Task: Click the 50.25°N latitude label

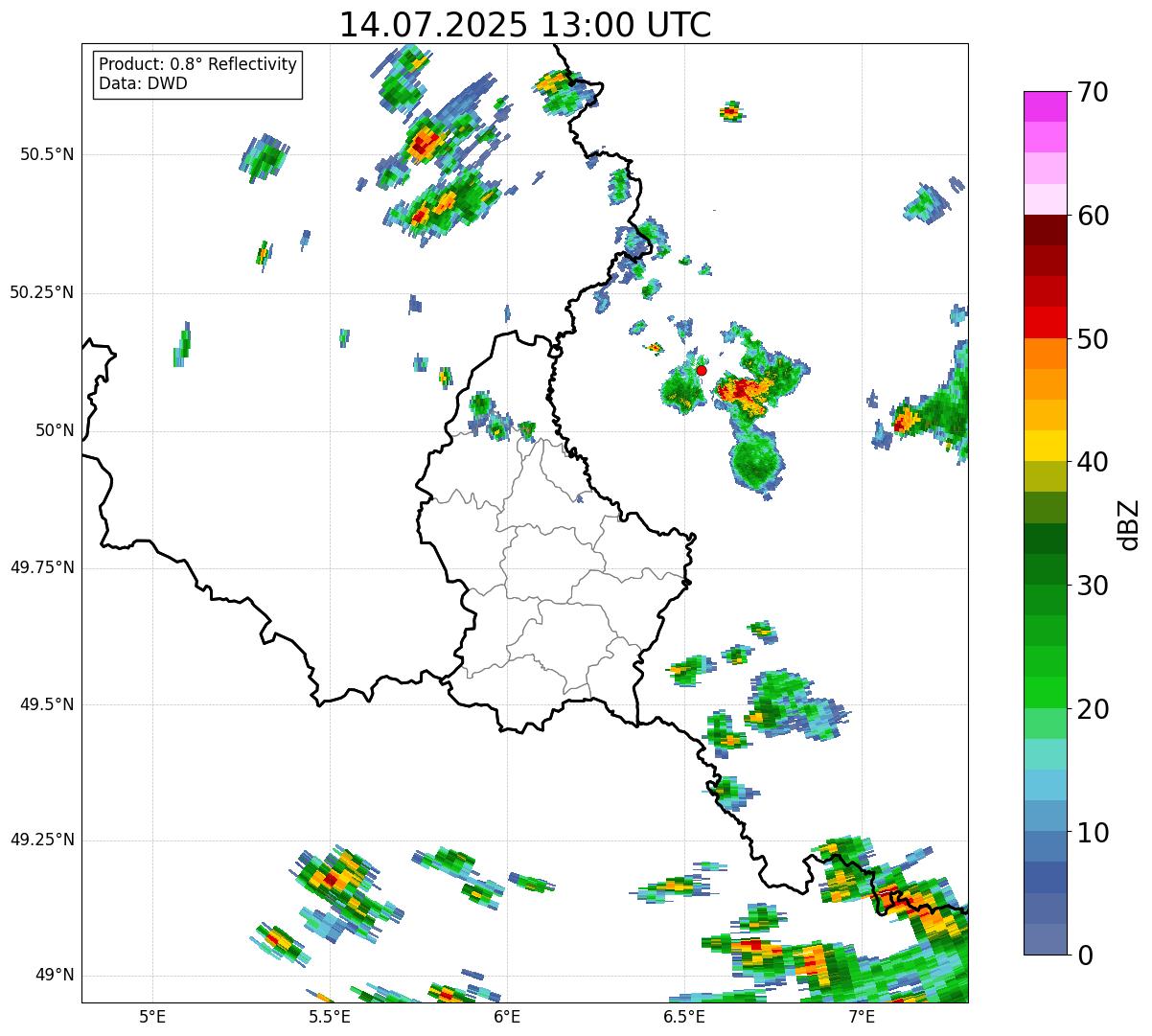Action: pos(42,292)
